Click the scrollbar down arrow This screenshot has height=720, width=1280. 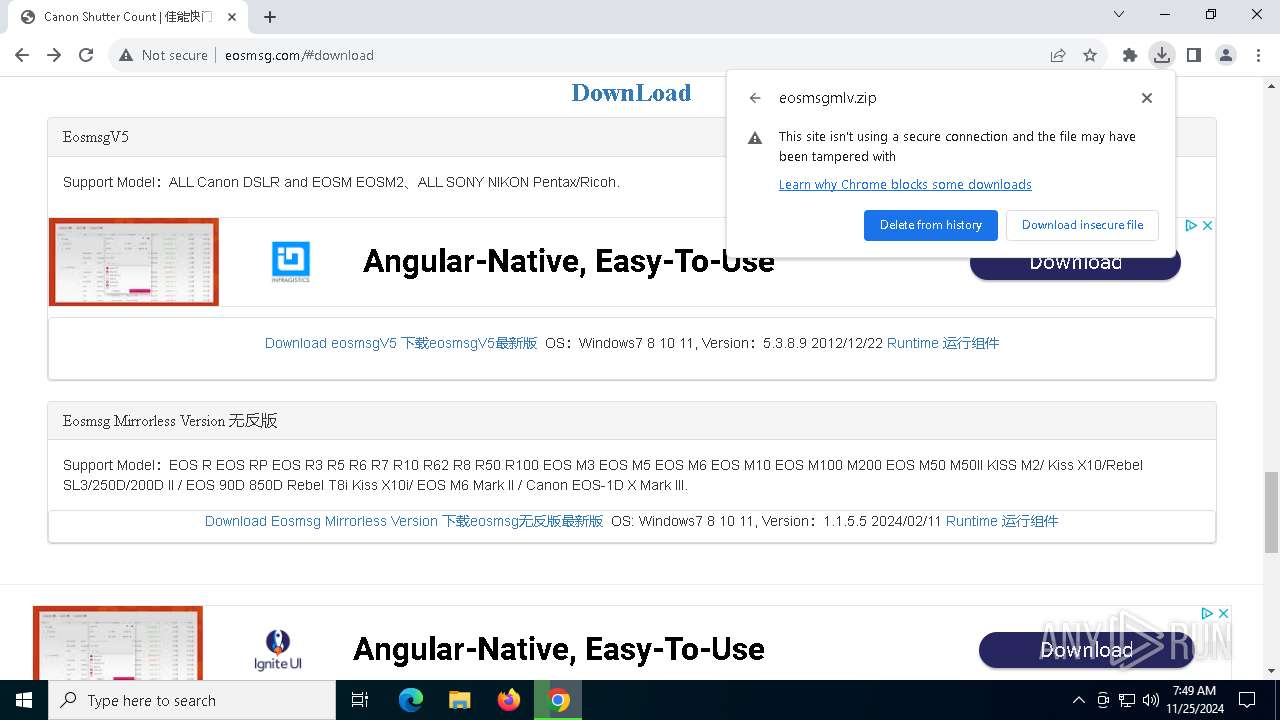(1271, 671)
